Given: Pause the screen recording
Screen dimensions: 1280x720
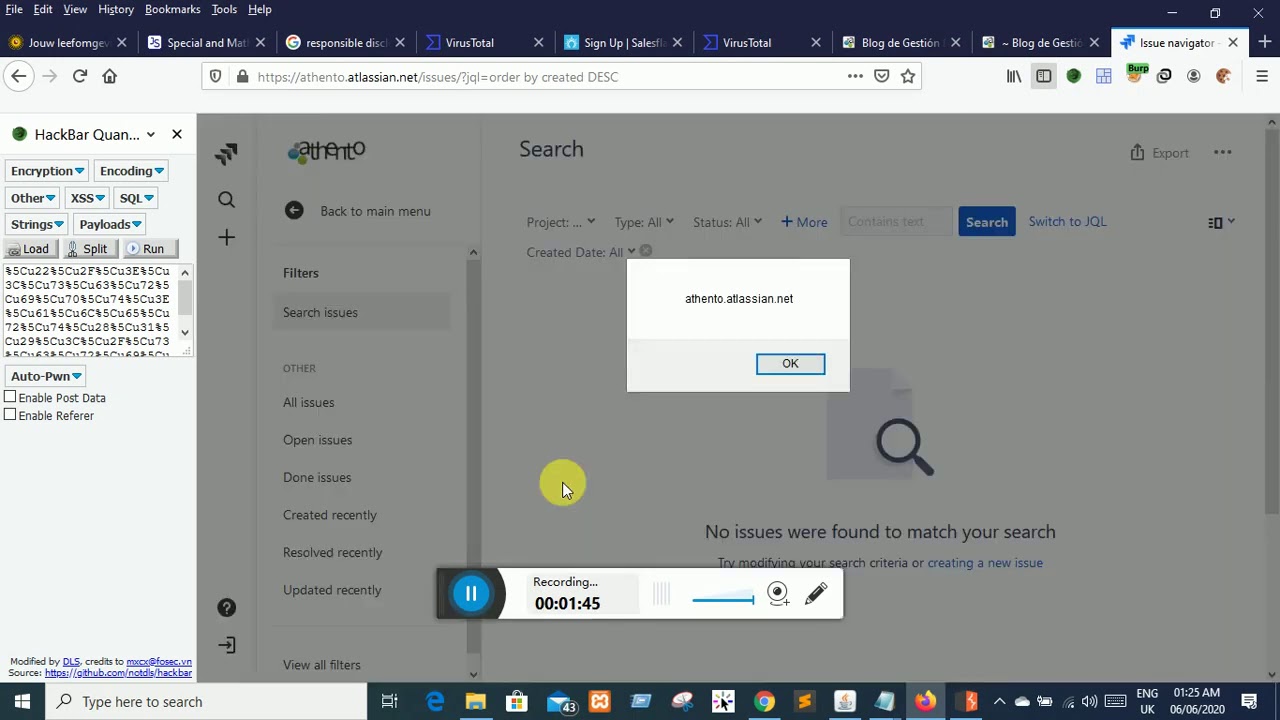Looking at the screenshot, I should (x=471, y=594).
